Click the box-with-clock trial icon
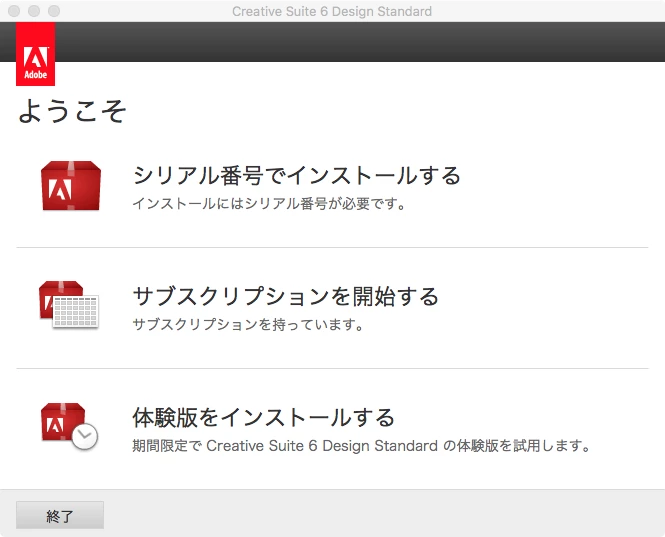The height and width of the screenshot is (537, 665). pyautogui.click(x=70, y=426)
